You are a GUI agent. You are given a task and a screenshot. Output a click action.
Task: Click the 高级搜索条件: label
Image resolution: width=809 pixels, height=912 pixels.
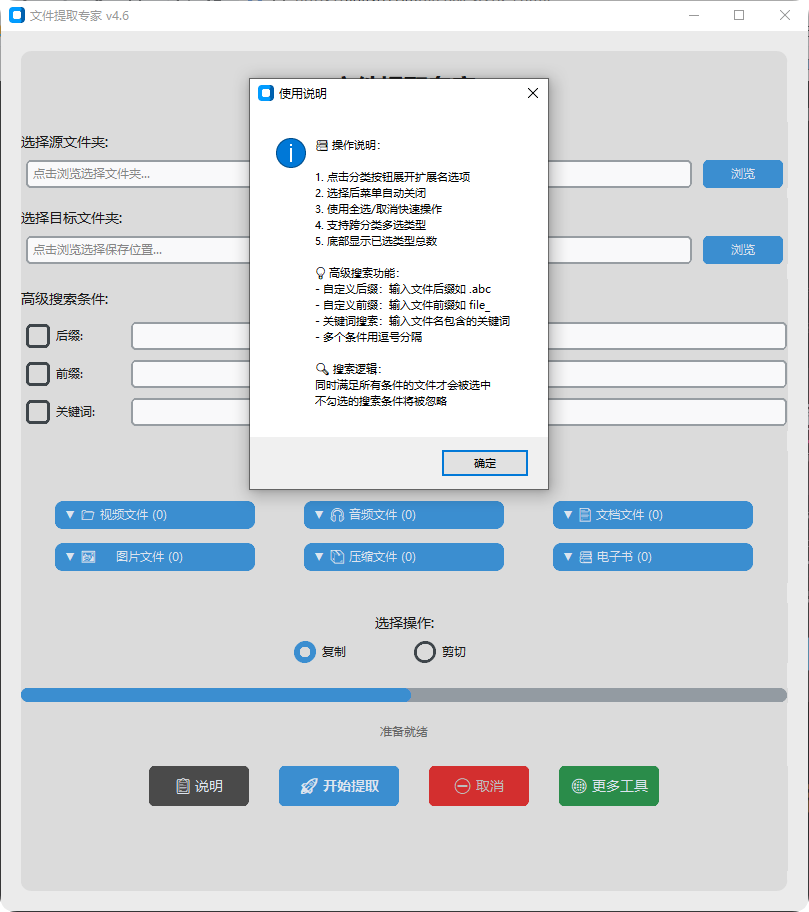coord(65,299)
